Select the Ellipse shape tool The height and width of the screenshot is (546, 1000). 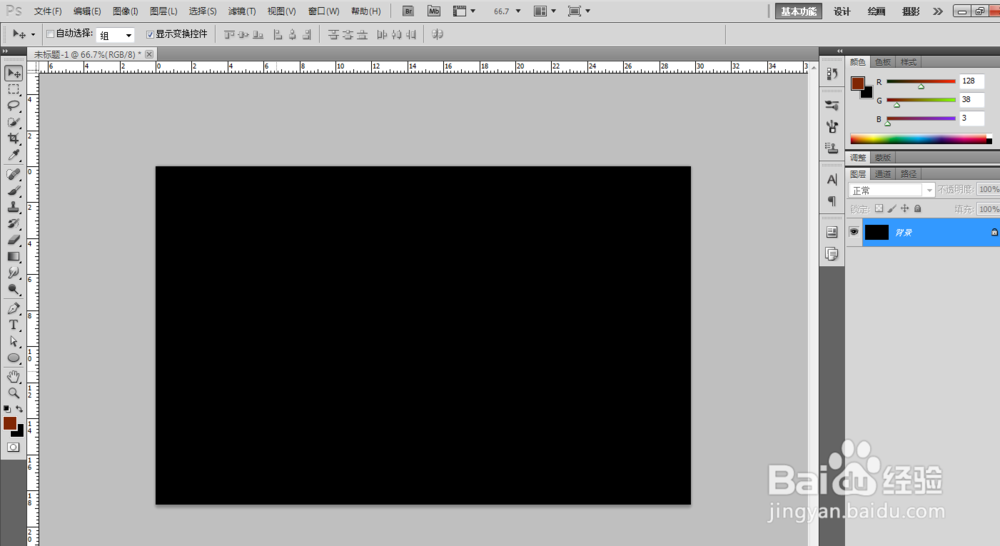click(x=13, y=358)
